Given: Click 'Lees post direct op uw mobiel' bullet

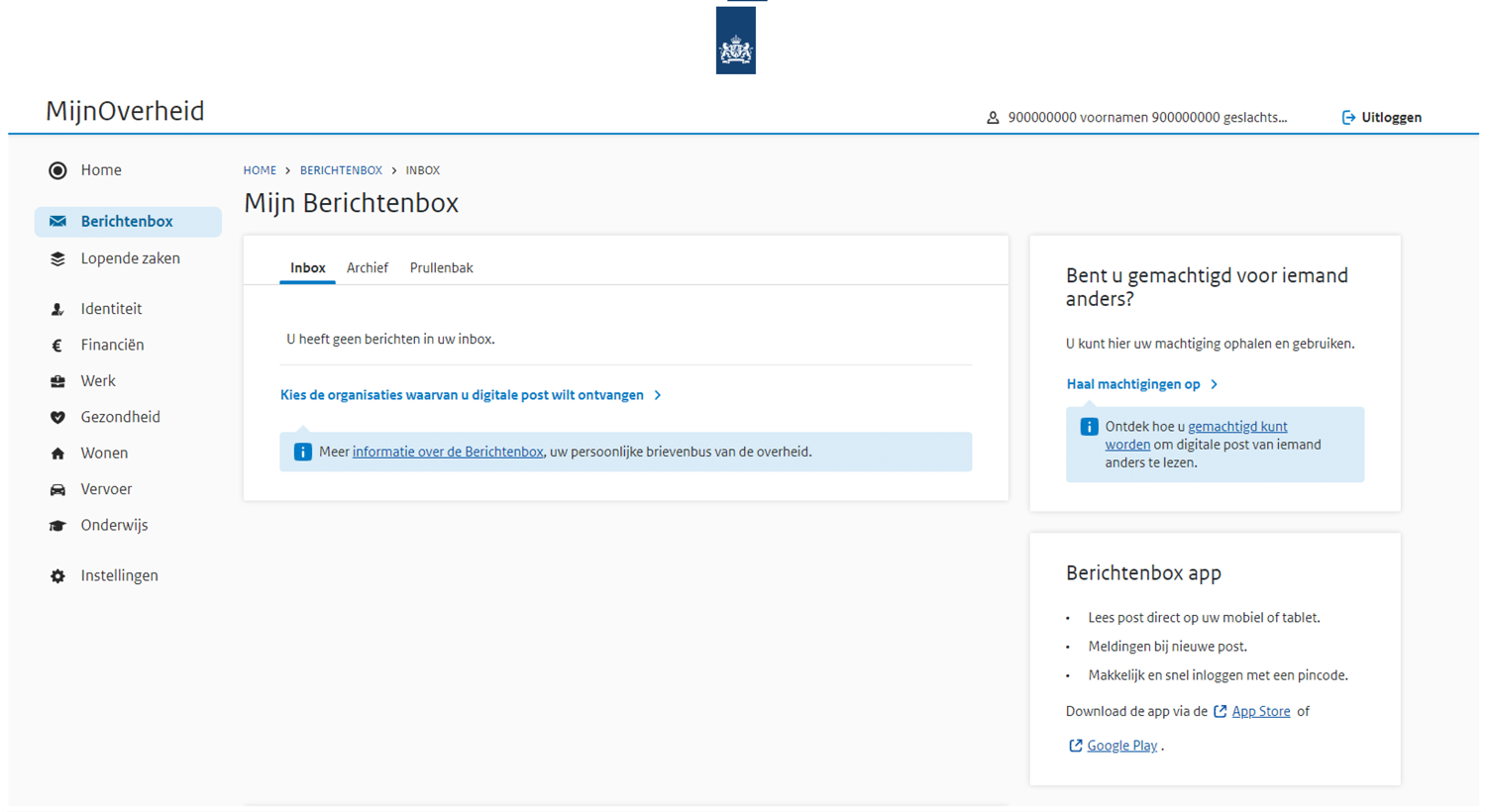Looking at the screenshot, I should [1204, 618].
